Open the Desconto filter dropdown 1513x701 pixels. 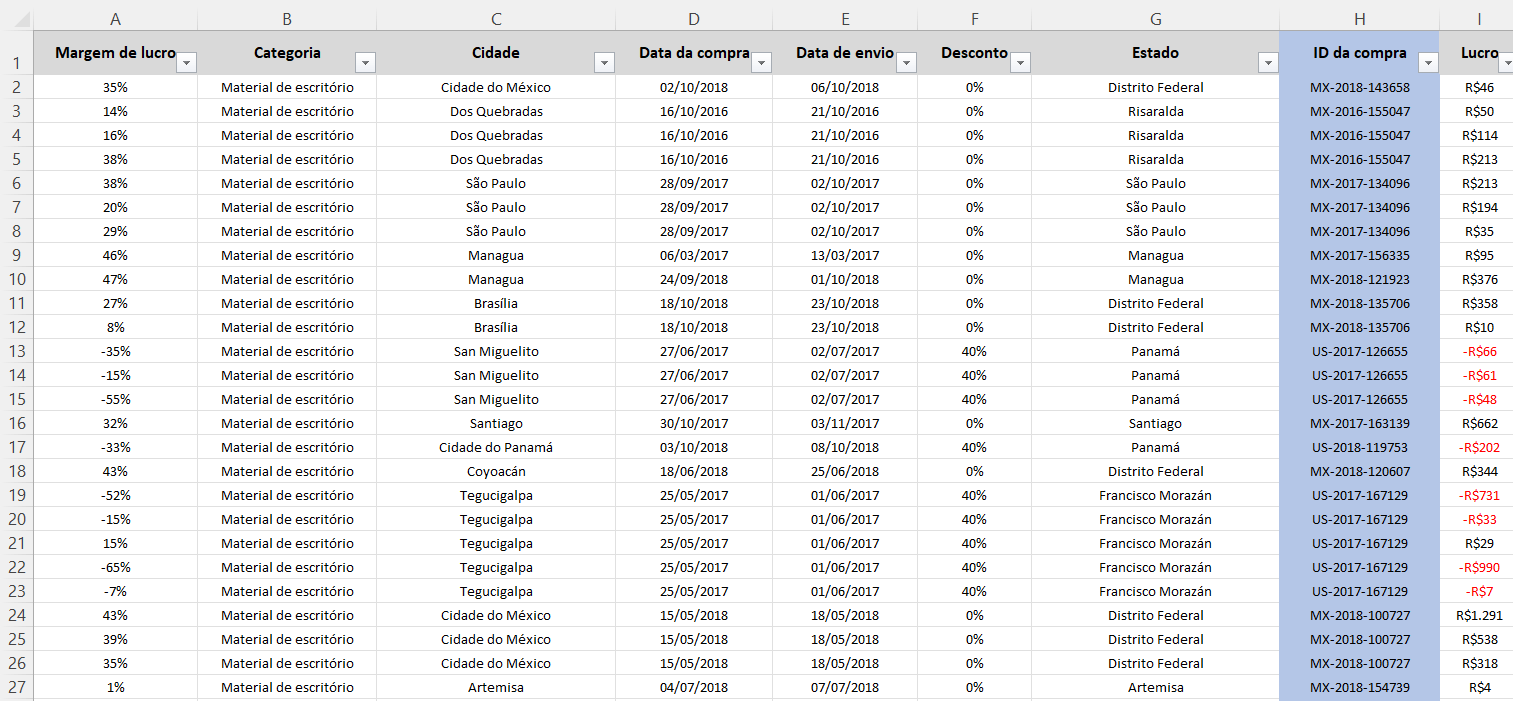[1020, 63]
